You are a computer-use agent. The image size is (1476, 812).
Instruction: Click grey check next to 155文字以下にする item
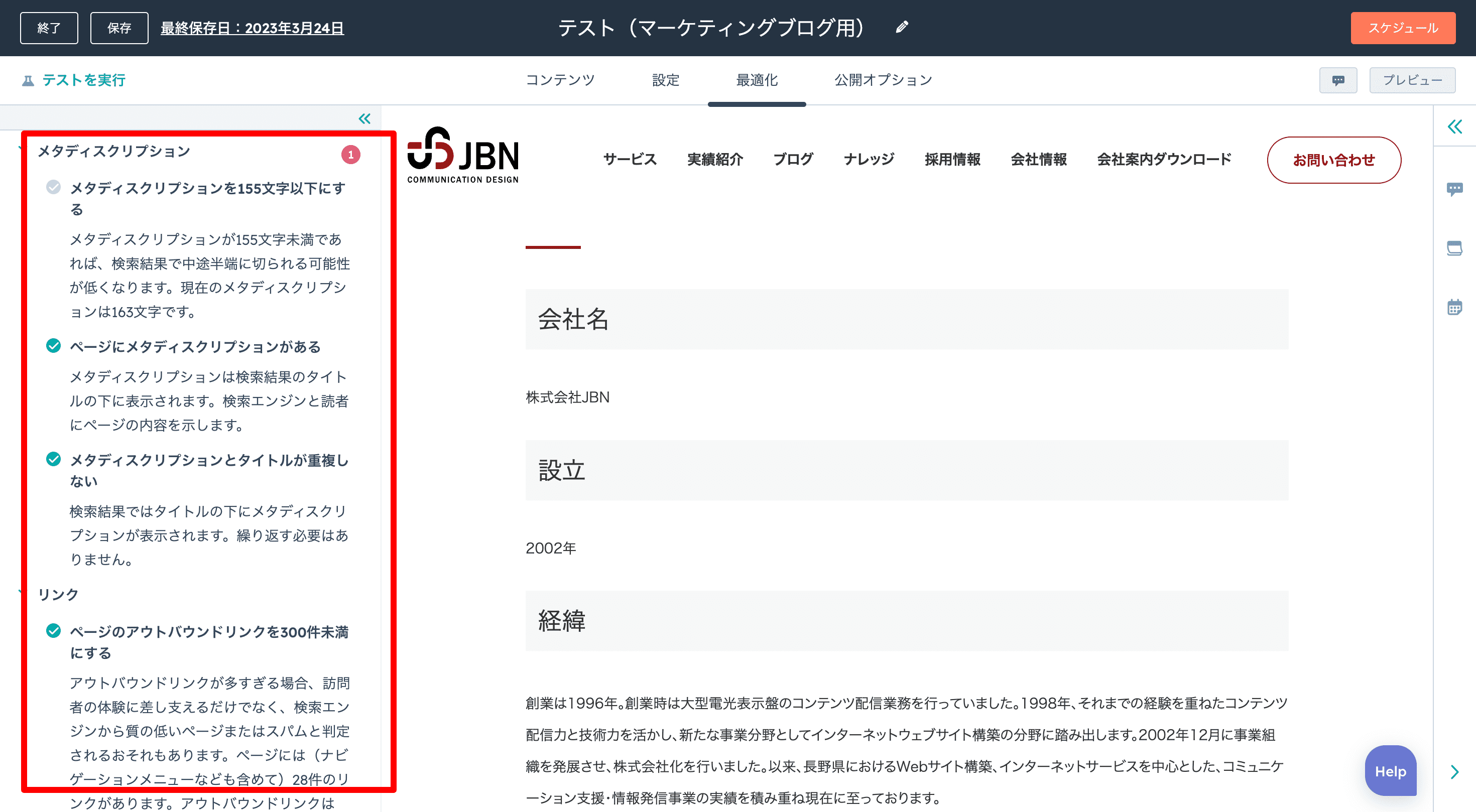click(x=53, y=187)
